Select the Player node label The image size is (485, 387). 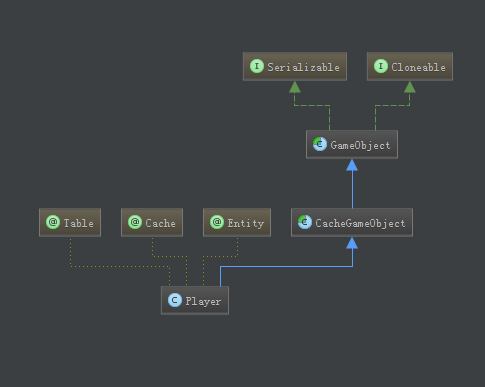[x=203, y=301]
